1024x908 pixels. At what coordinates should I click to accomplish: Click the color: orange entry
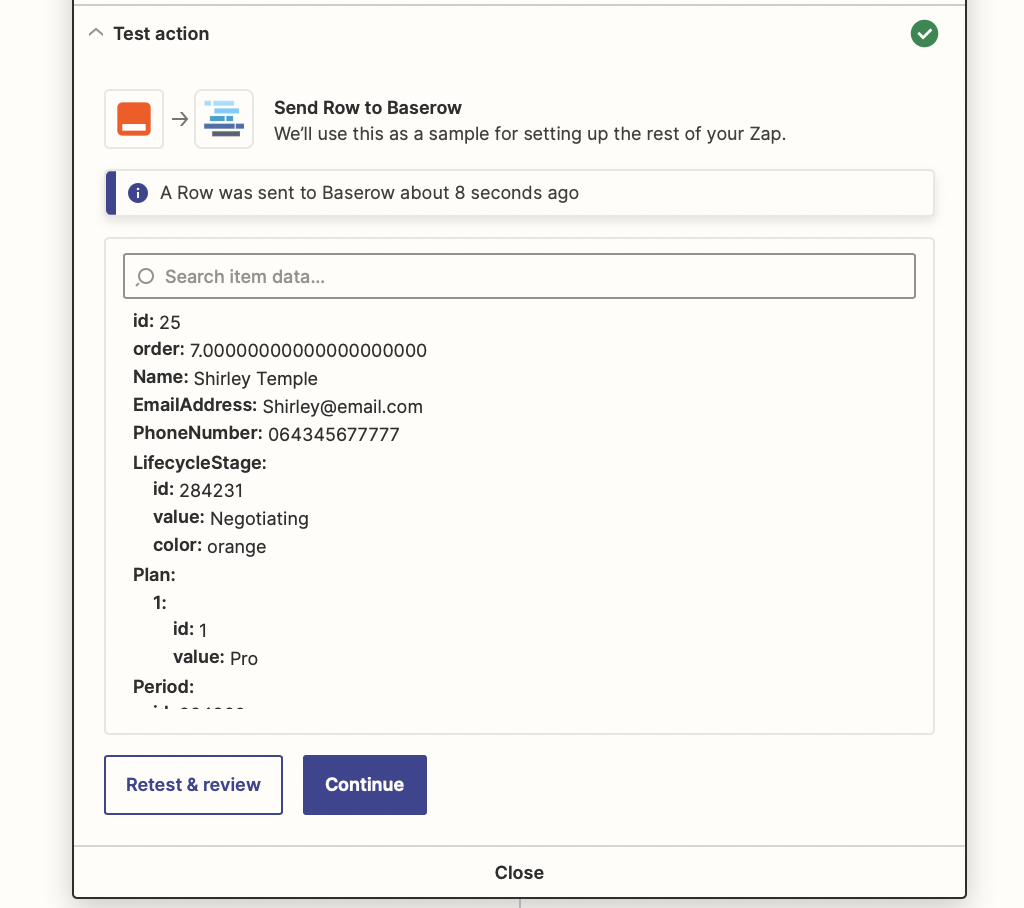point(210,546)
